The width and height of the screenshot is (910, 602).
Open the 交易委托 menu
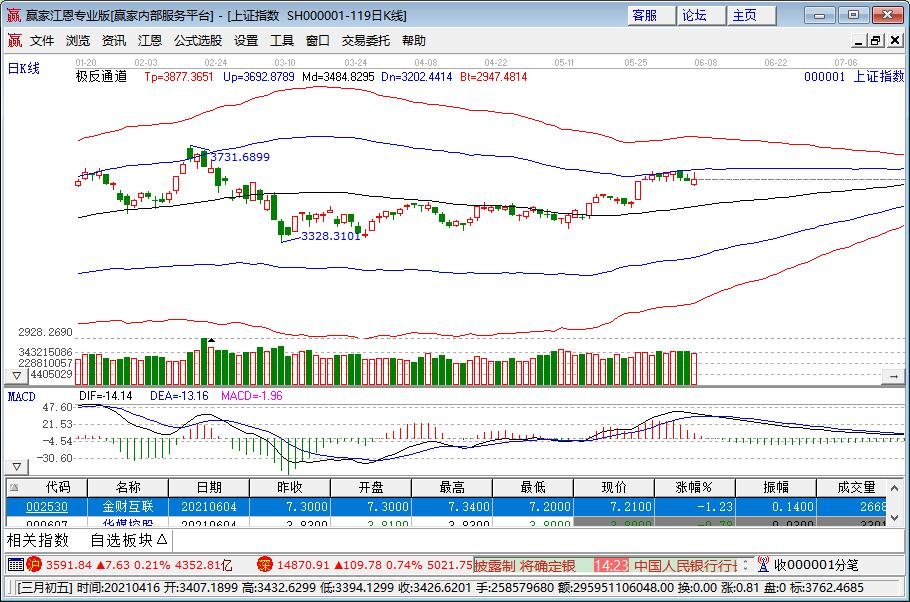366,41
